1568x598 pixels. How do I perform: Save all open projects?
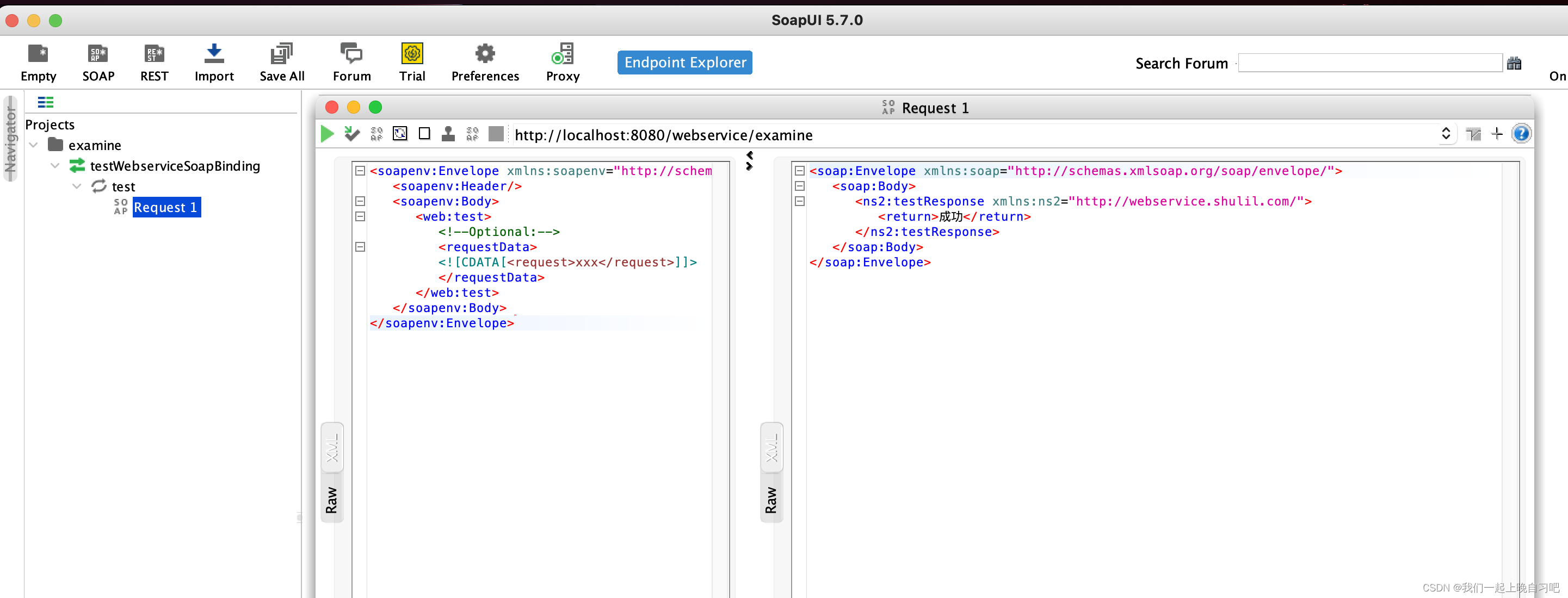pyautogui.click(x=281, y=61)
